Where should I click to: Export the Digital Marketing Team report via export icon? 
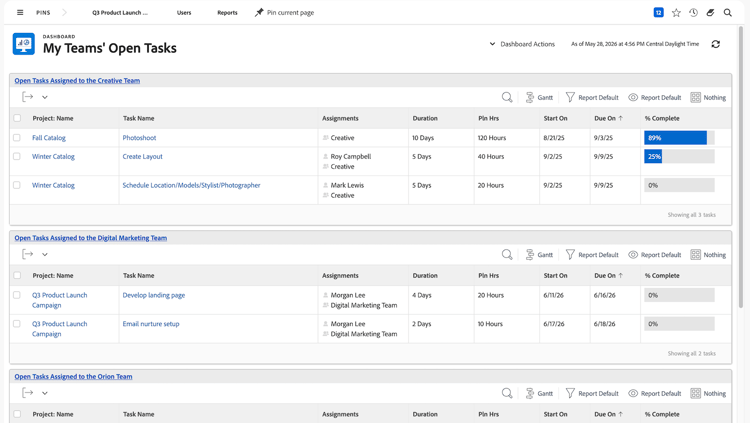[28, 255]
